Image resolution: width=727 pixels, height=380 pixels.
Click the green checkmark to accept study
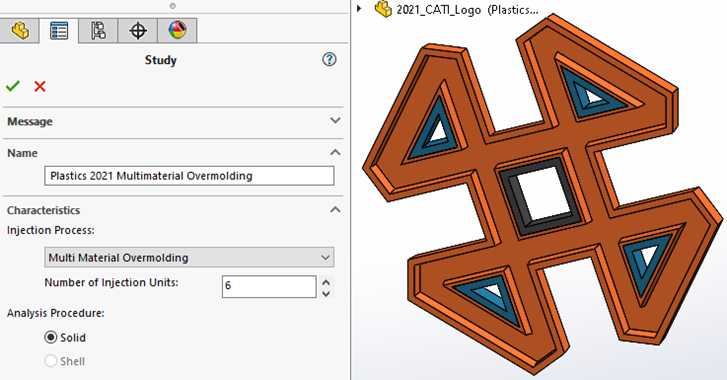tap(13, 86)
